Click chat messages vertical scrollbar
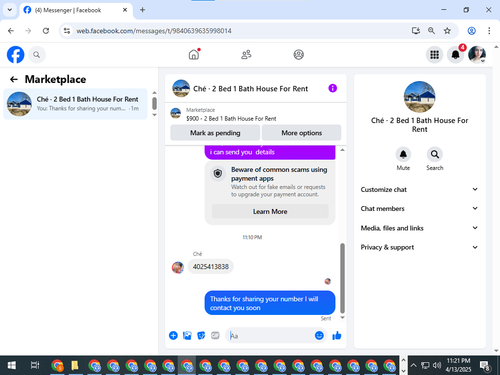 (x=342, y=278)
